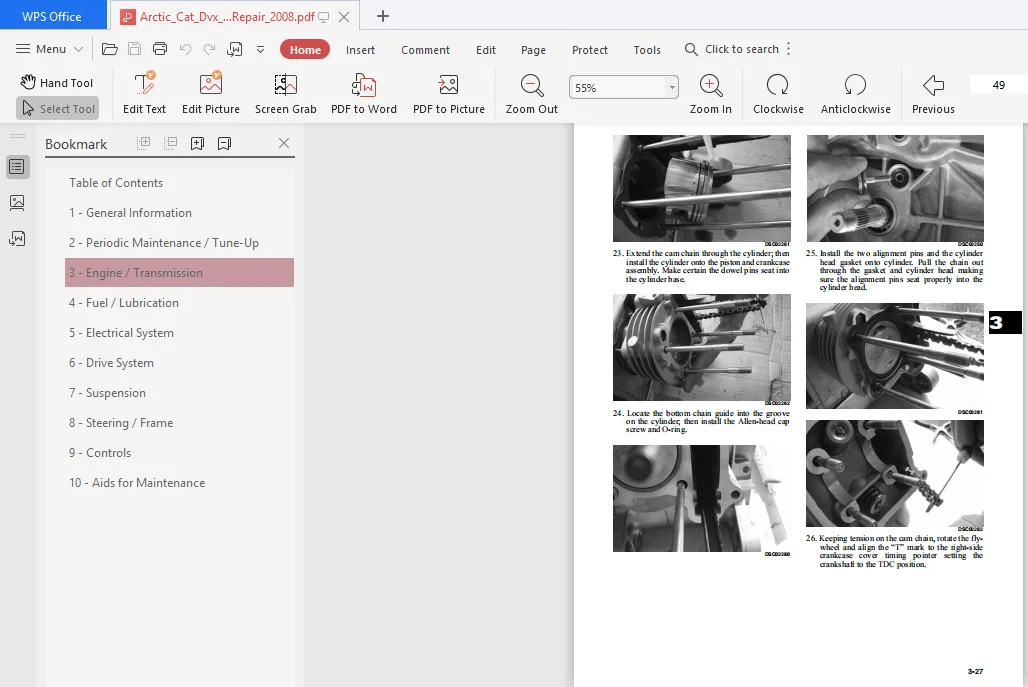Click the Screen Grab tool
The width and height of the screenshot is (1028, 687).
(x=285, y=93)
